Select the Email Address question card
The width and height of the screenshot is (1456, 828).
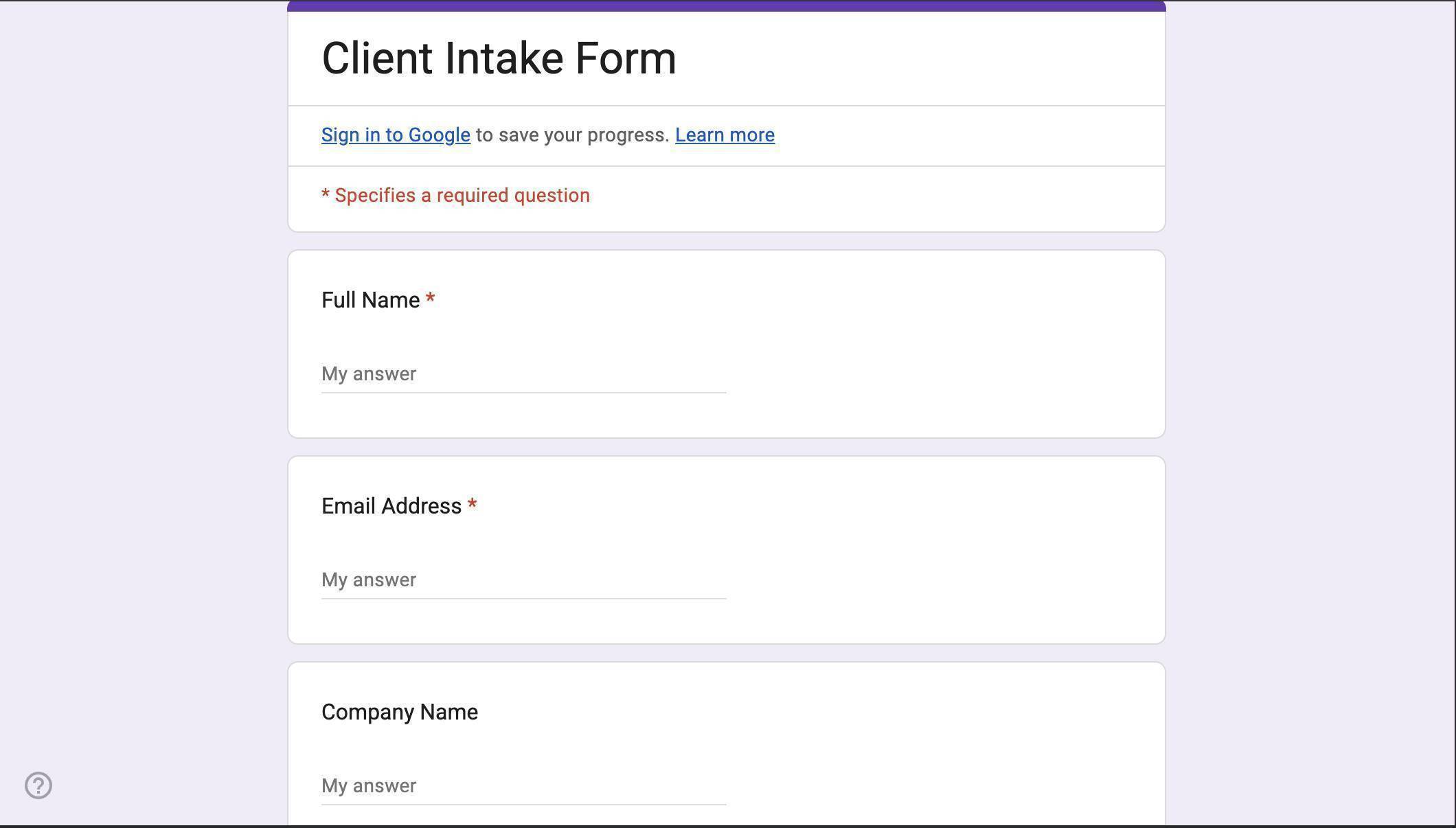(x=726, y=548)
